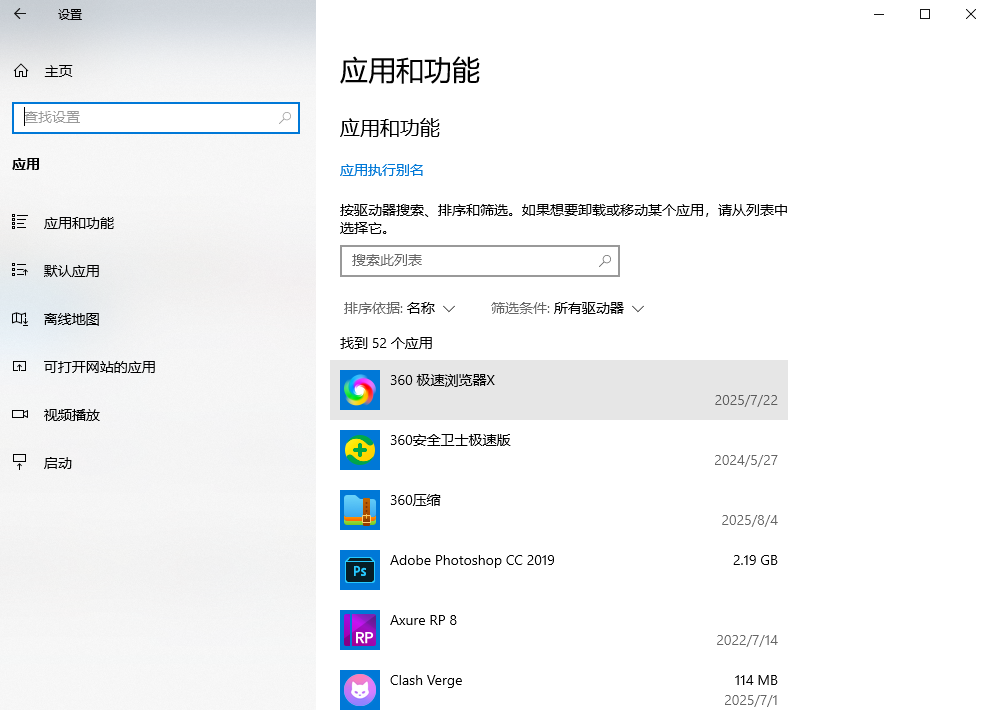Click the 360 极速浏览器X app icon
The width and height of the screenshot is (990, 710).
click(x=359, y=390)
